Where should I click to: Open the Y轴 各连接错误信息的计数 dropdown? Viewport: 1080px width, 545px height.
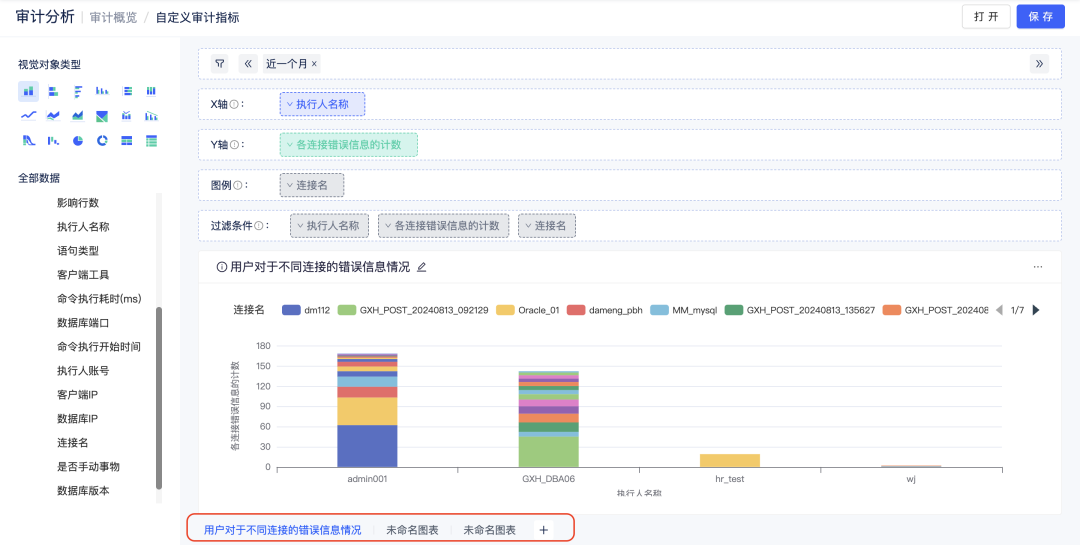coord(349,145)
